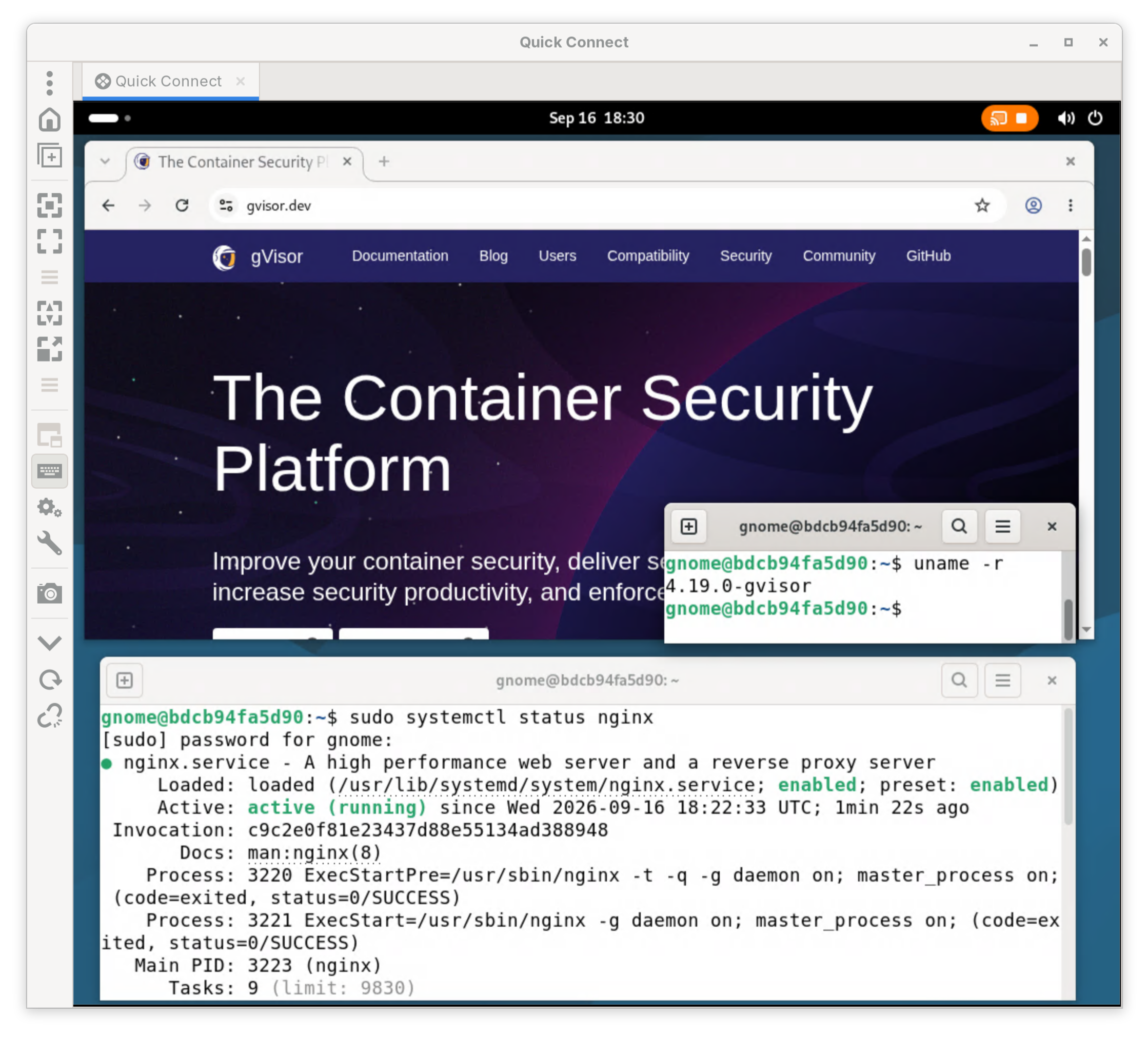The height and width of the screenshot is (1037, 1148).
Task: Click the refresh icon in sidebar
Action: click(50, 680)
